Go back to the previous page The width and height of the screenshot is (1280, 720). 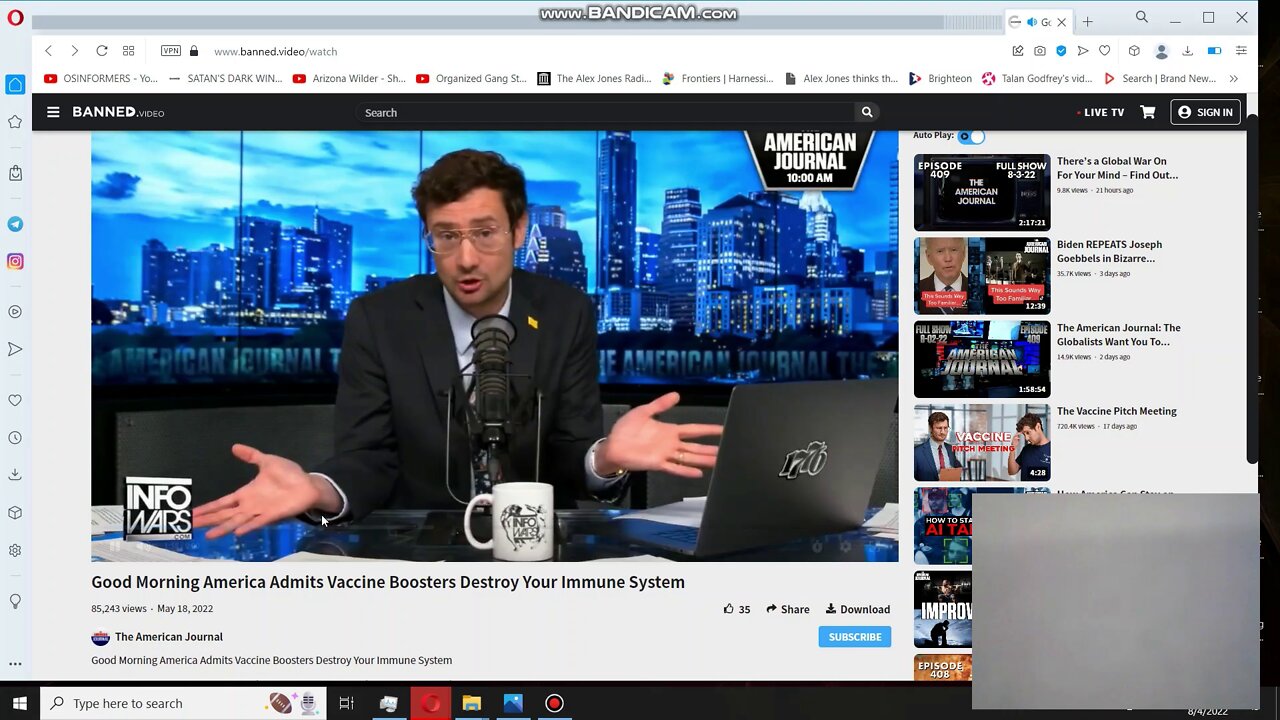(48, 51)
